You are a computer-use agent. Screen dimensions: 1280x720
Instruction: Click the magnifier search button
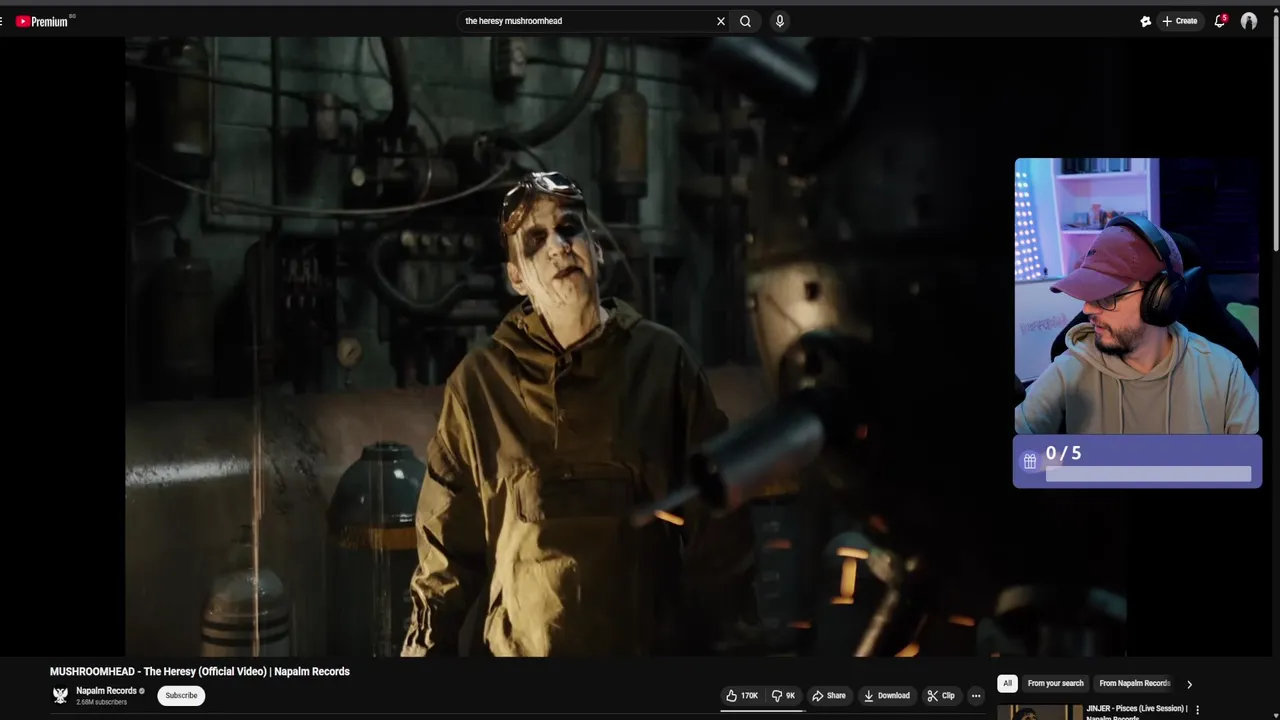click(745, 21)
